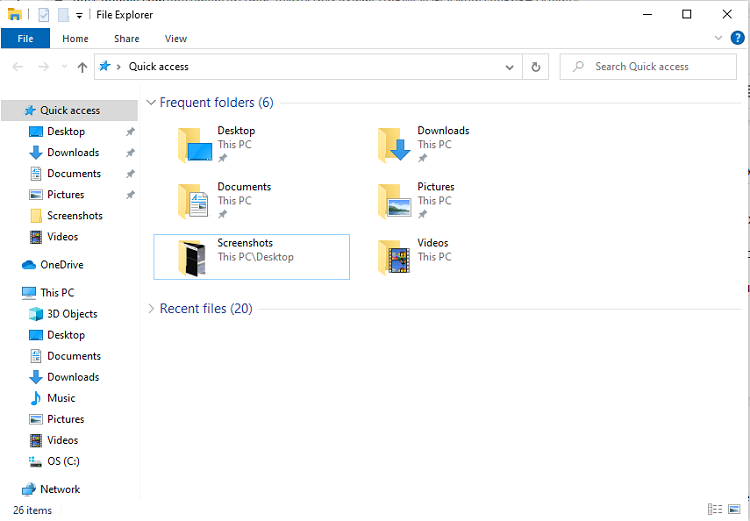Collapse the Frequent folders group chevron
Image resolution: width=750 pixels, height=521 pixels.
tap(151, 102)
